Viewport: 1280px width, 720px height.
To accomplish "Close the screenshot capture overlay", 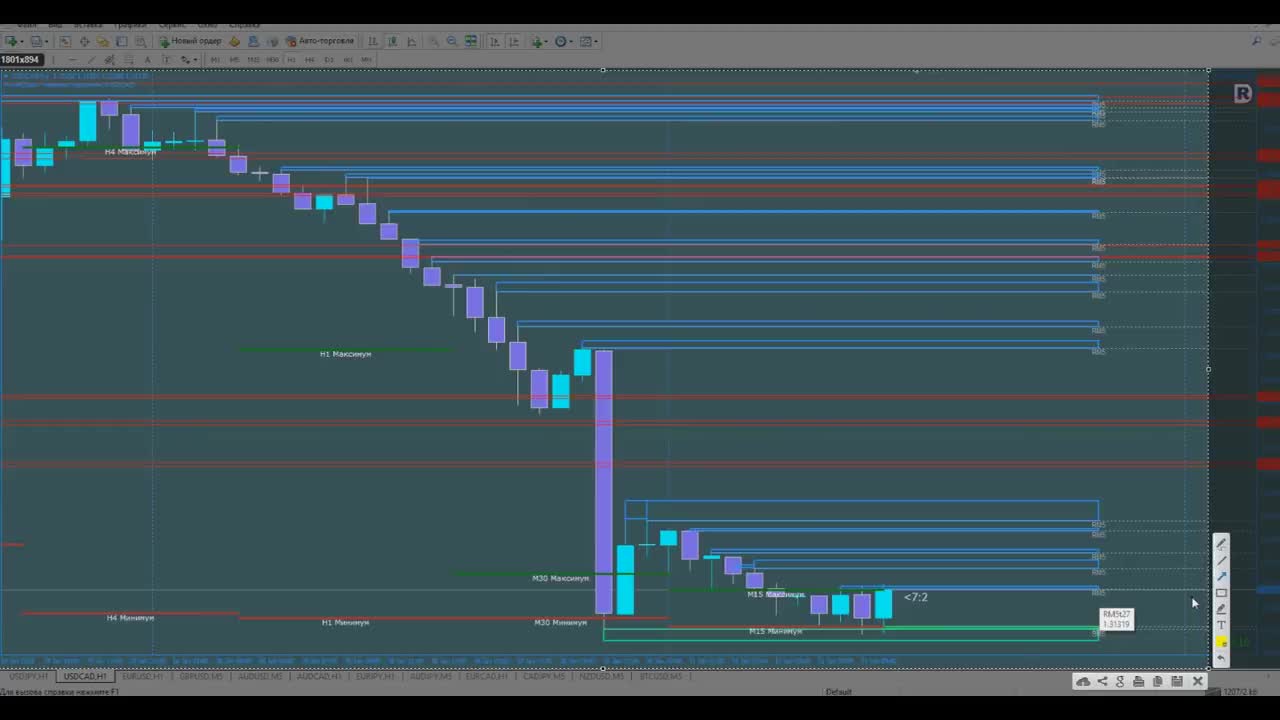I will [x=1197, y=681].
